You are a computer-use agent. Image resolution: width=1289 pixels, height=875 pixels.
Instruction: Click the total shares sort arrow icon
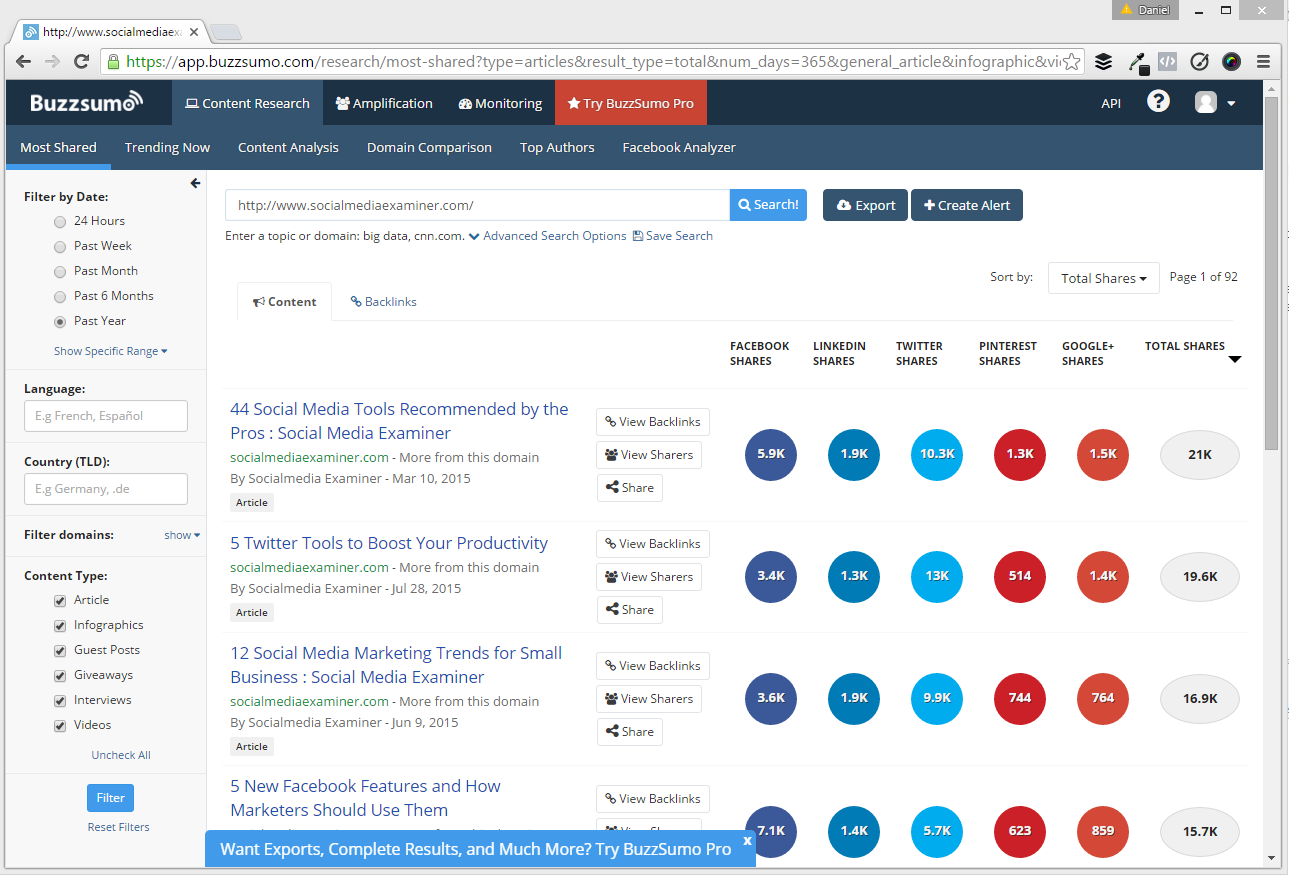1235,360
